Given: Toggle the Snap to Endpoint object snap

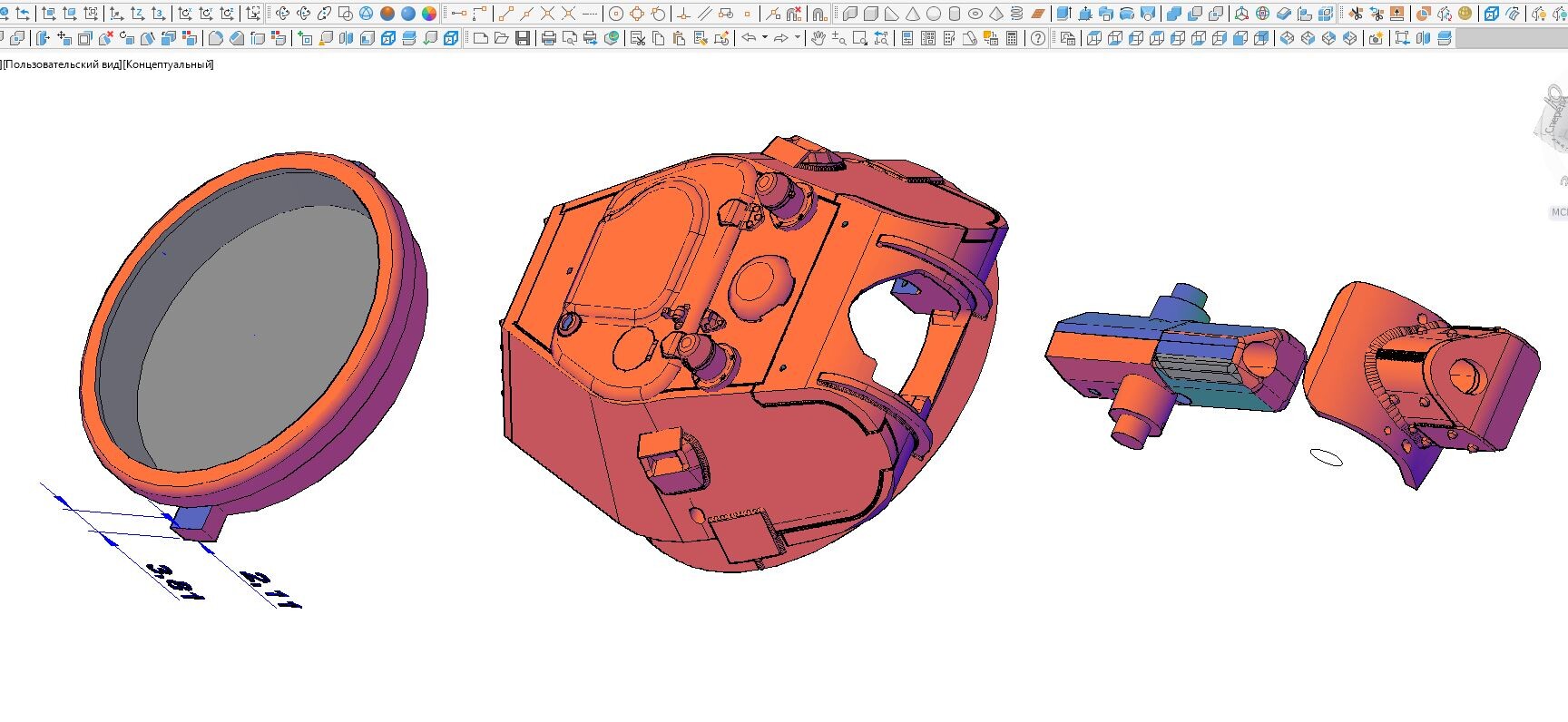Looking at the screenshot, I should 505,14.
